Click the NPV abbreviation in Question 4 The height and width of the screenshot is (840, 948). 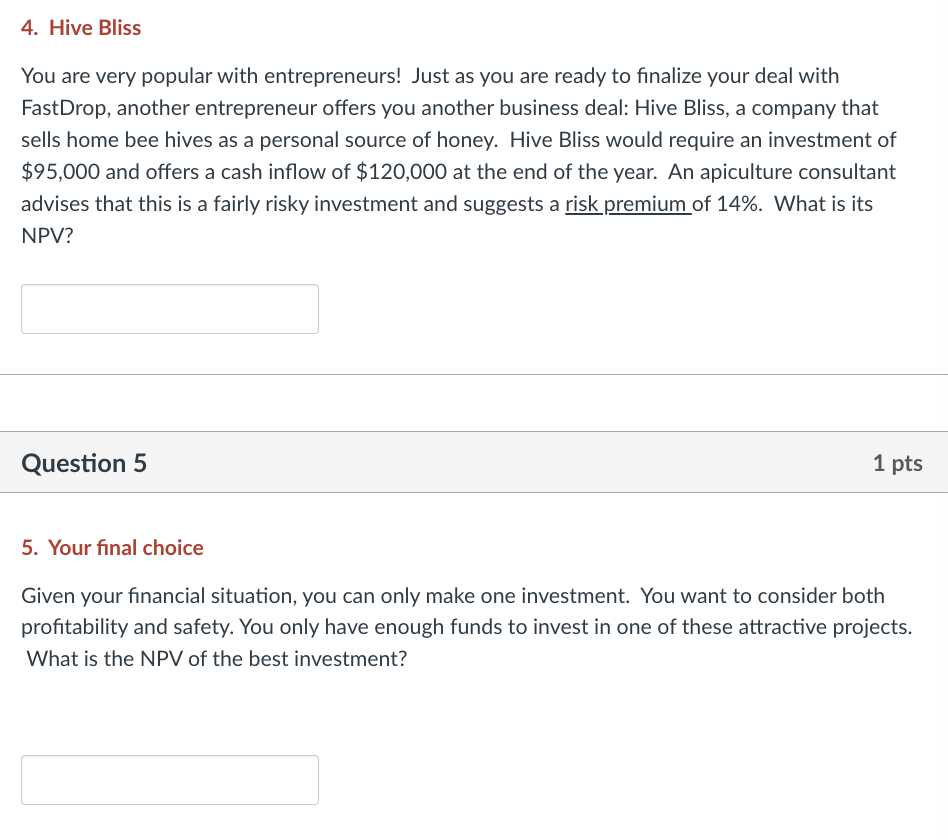pos(41,235)
